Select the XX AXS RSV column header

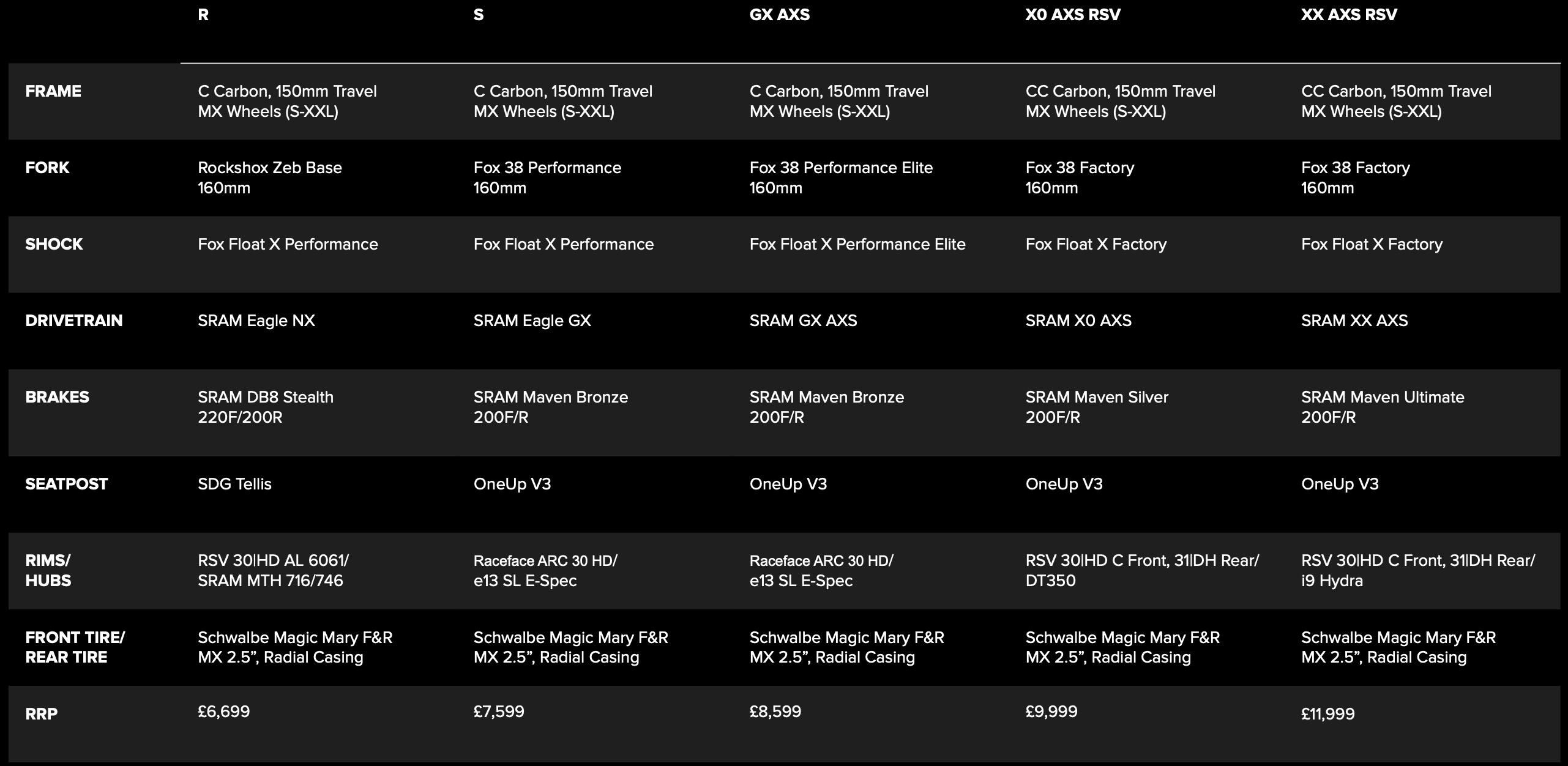(1349, 15)
